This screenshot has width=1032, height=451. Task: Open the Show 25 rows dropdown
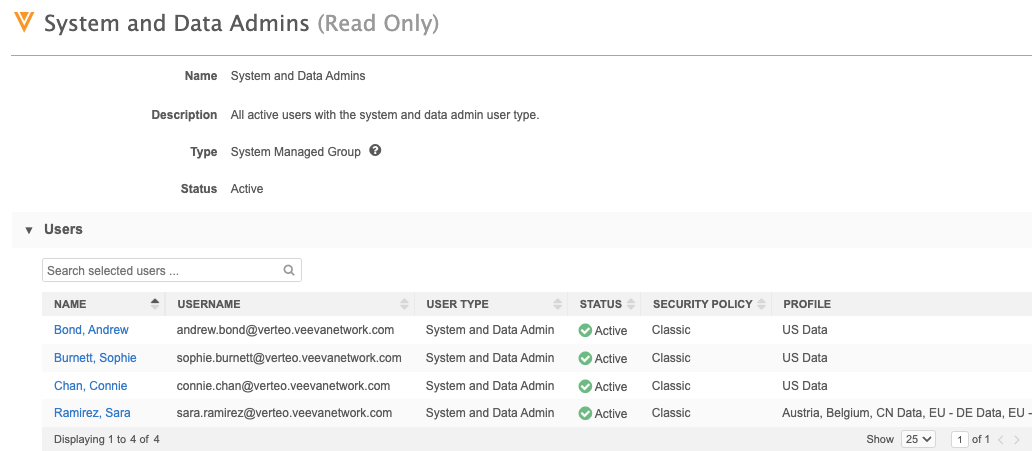tap(918, 439)
